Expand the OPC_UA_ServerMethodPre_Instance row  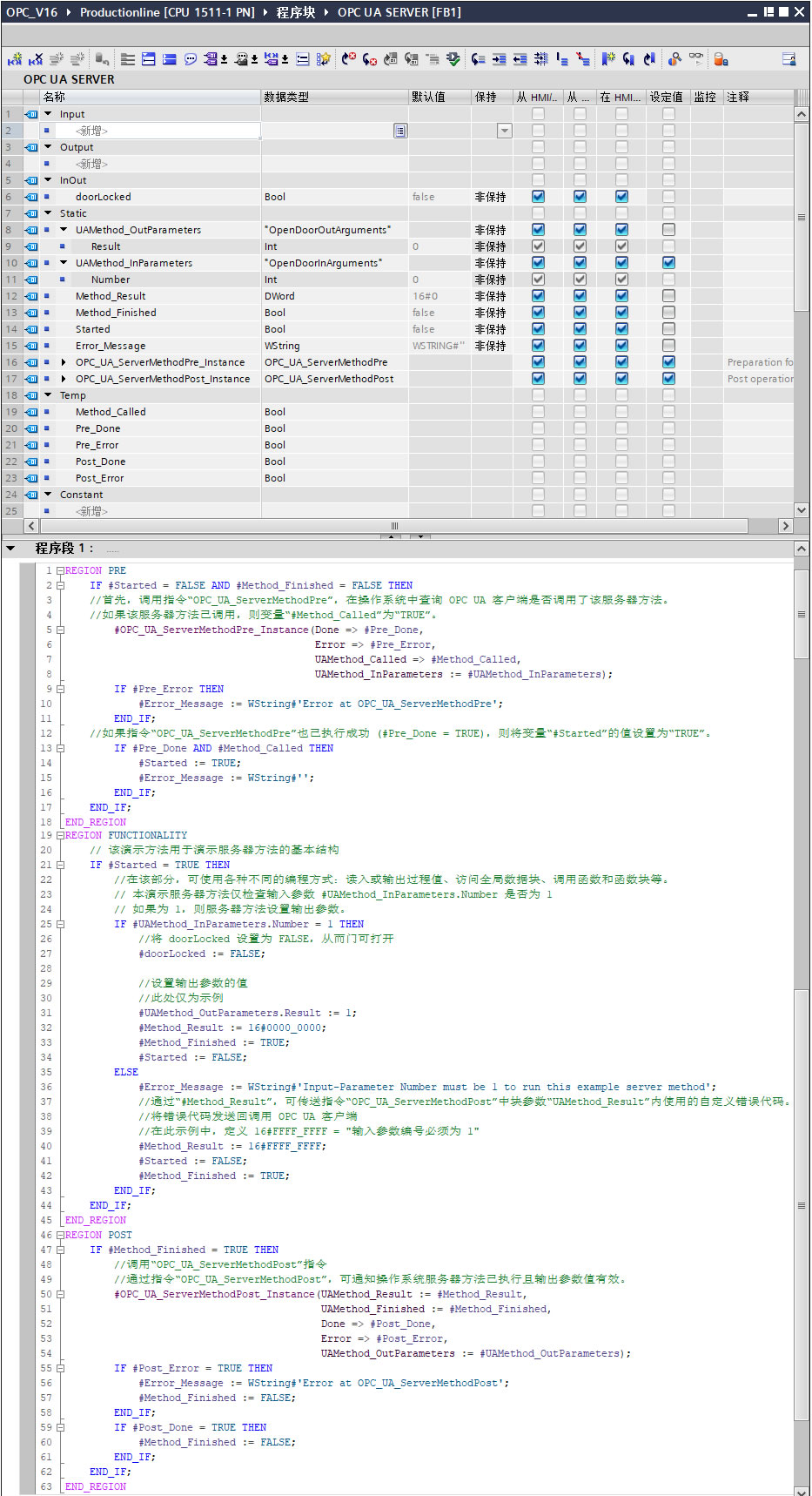tap(64, 362)
